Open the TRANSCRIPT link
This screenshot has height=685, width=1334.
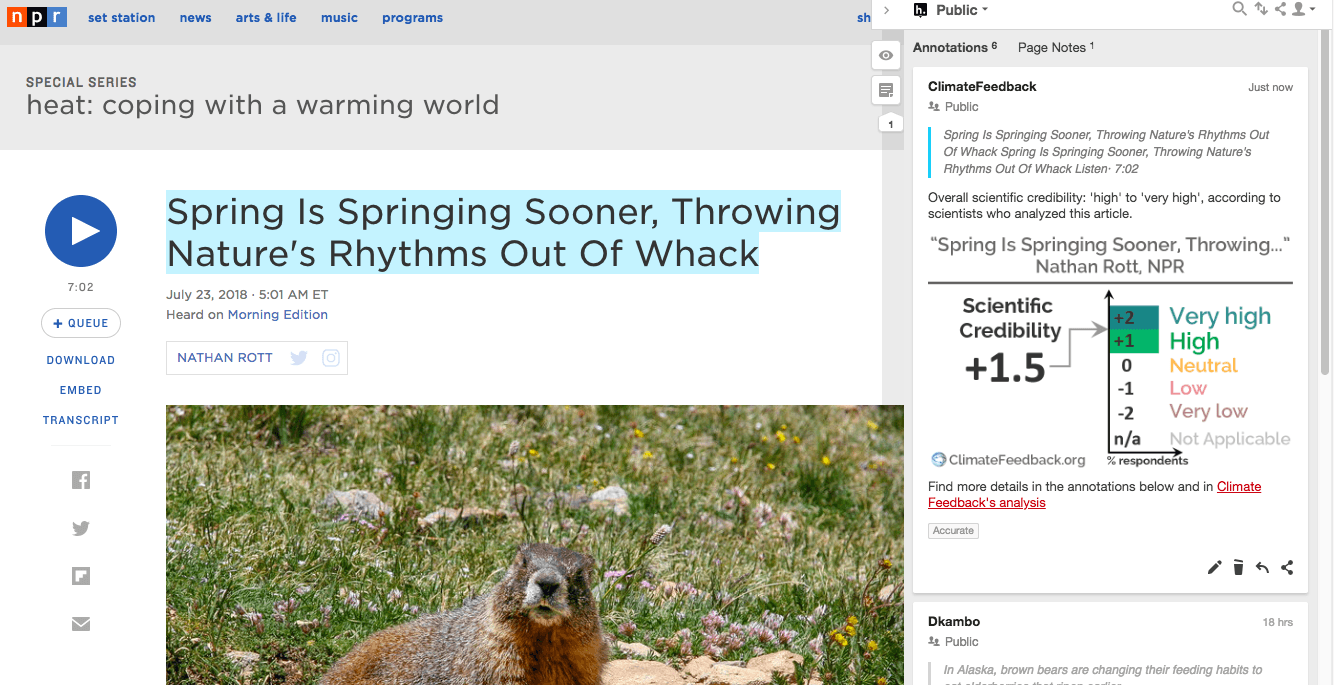pos(81,420)
